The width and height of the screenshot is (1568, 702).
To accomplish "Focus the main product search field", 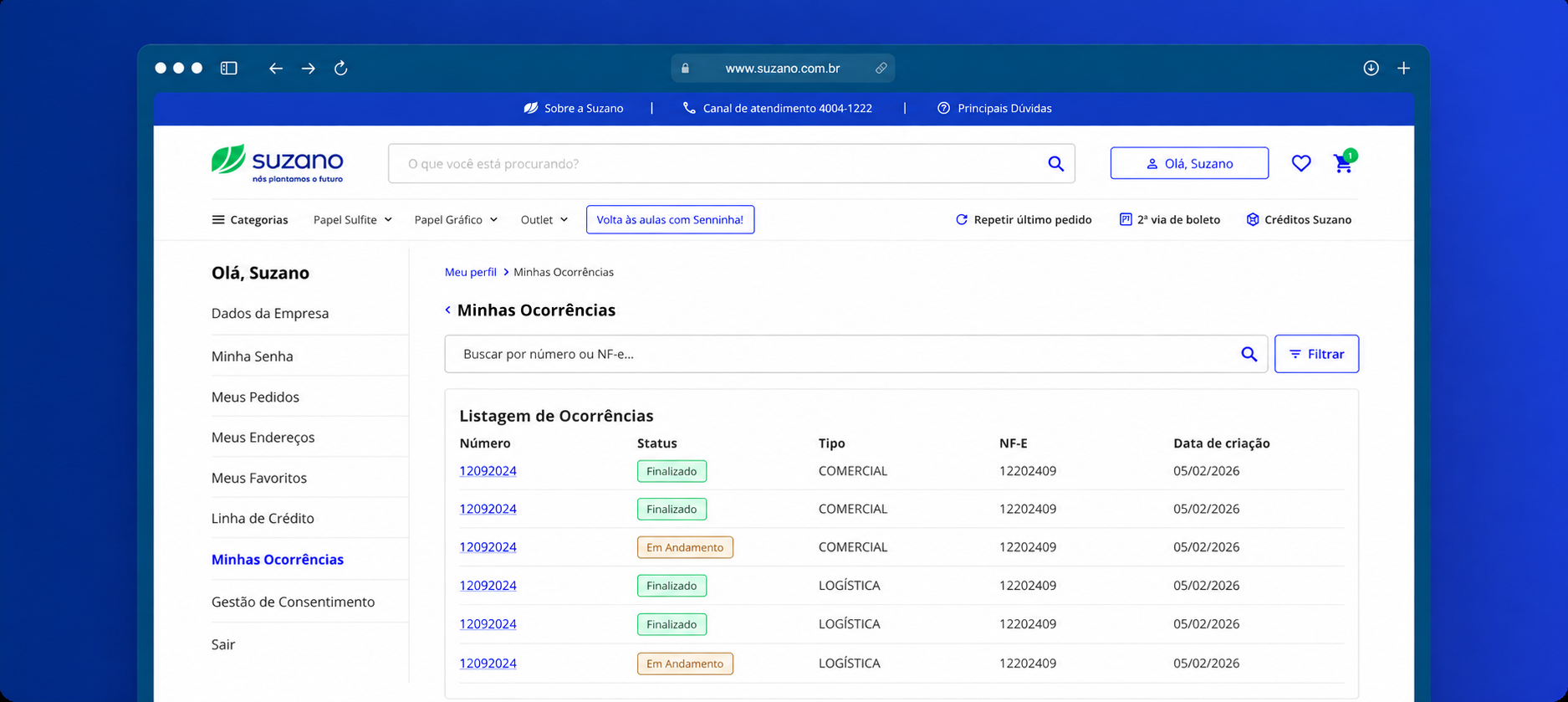I will 732,163.
